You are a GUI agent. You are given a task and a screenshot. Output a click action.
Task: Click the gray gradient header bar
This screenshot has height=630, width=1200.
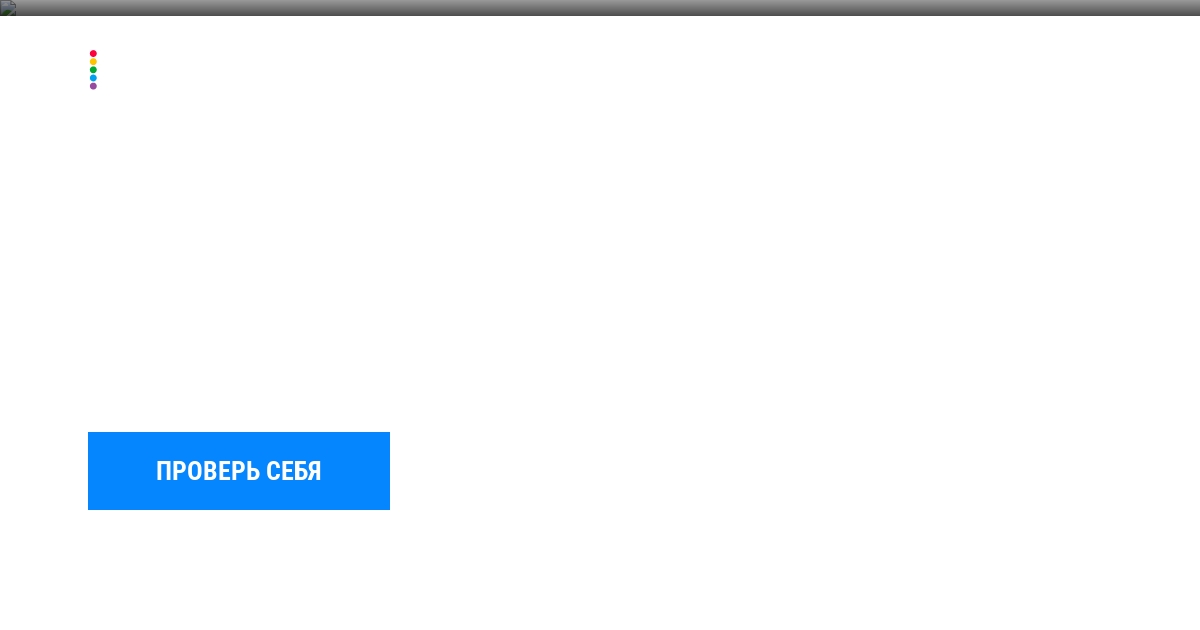tap(600, 8)
